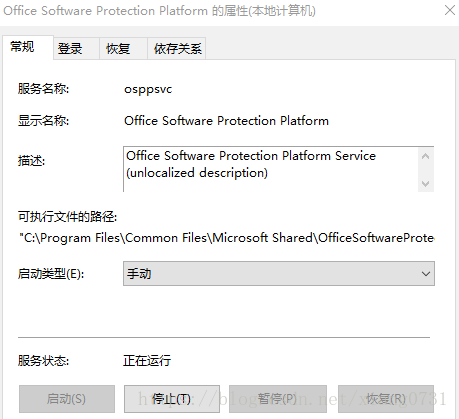Viewport: 459px width, 419px height.
Task: Open the 登录 tab
Action: point(76,49)
